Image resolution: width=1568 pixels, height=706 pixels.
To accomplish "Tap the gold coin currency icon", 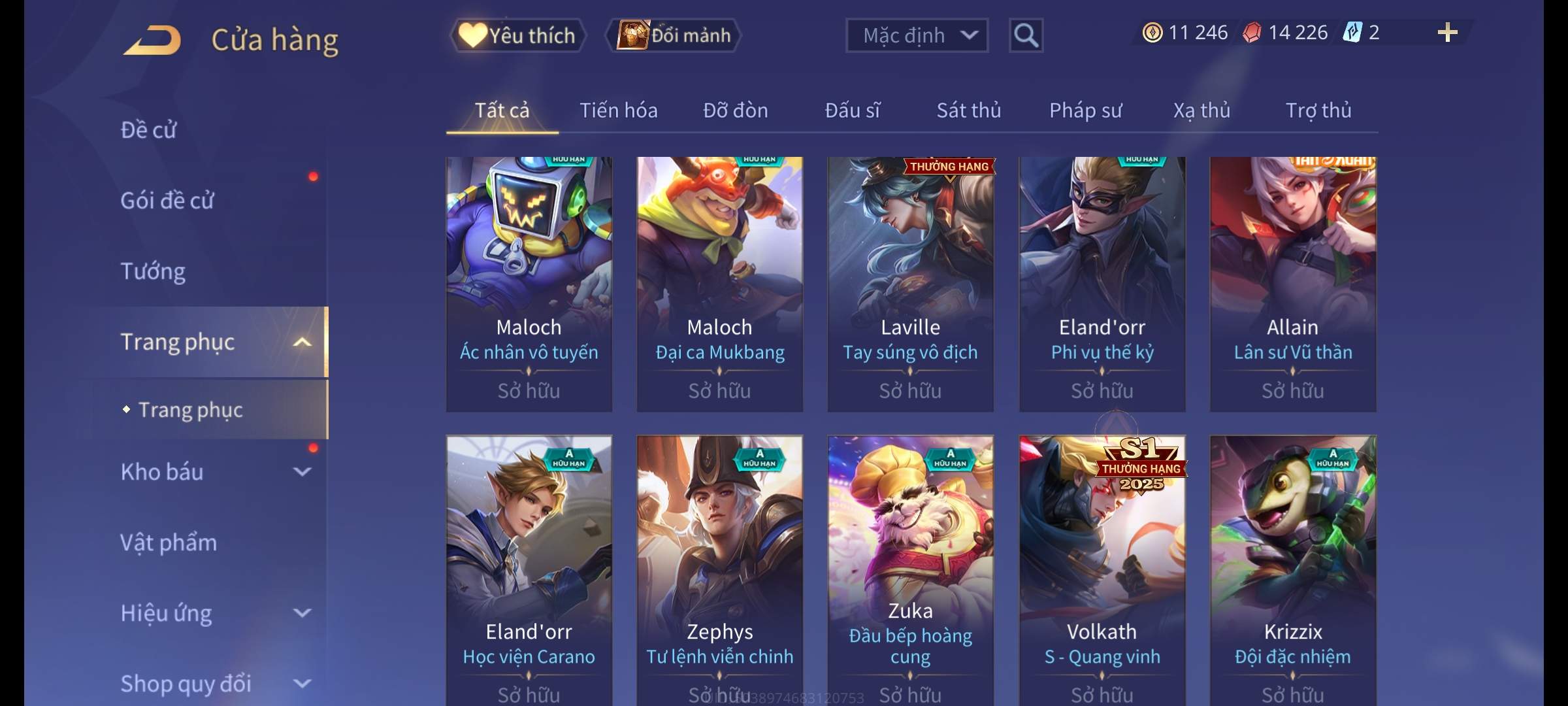I will (x=1152, y=33).
